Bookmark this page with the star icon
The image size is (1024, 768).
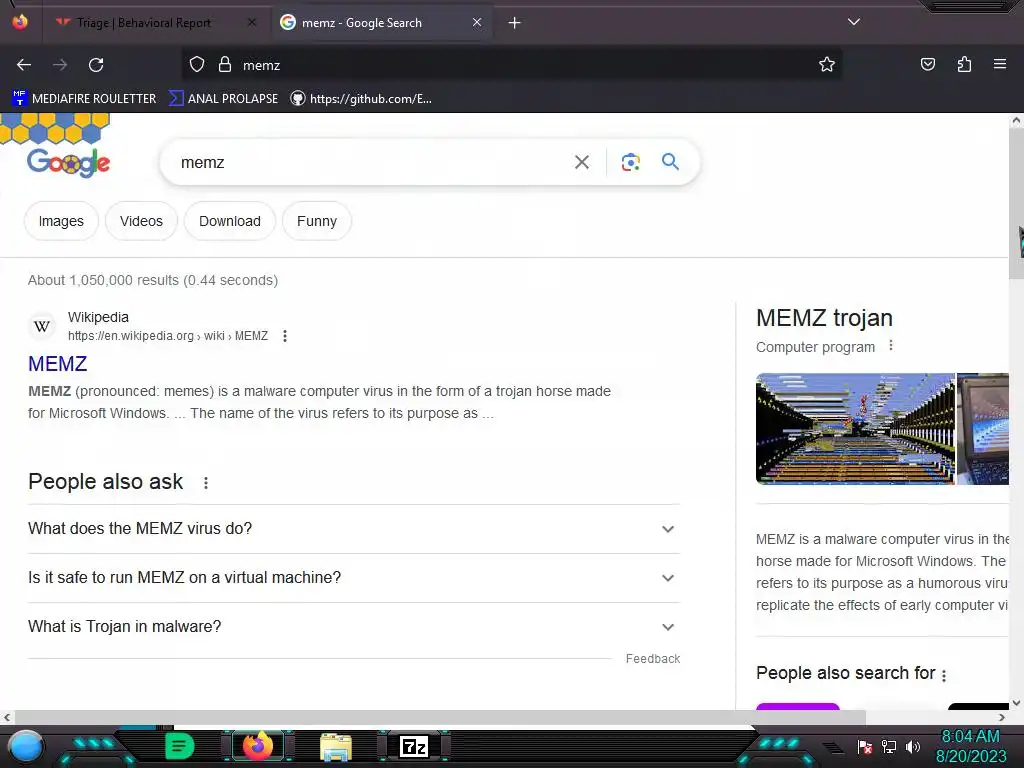(x=827, y=64)
